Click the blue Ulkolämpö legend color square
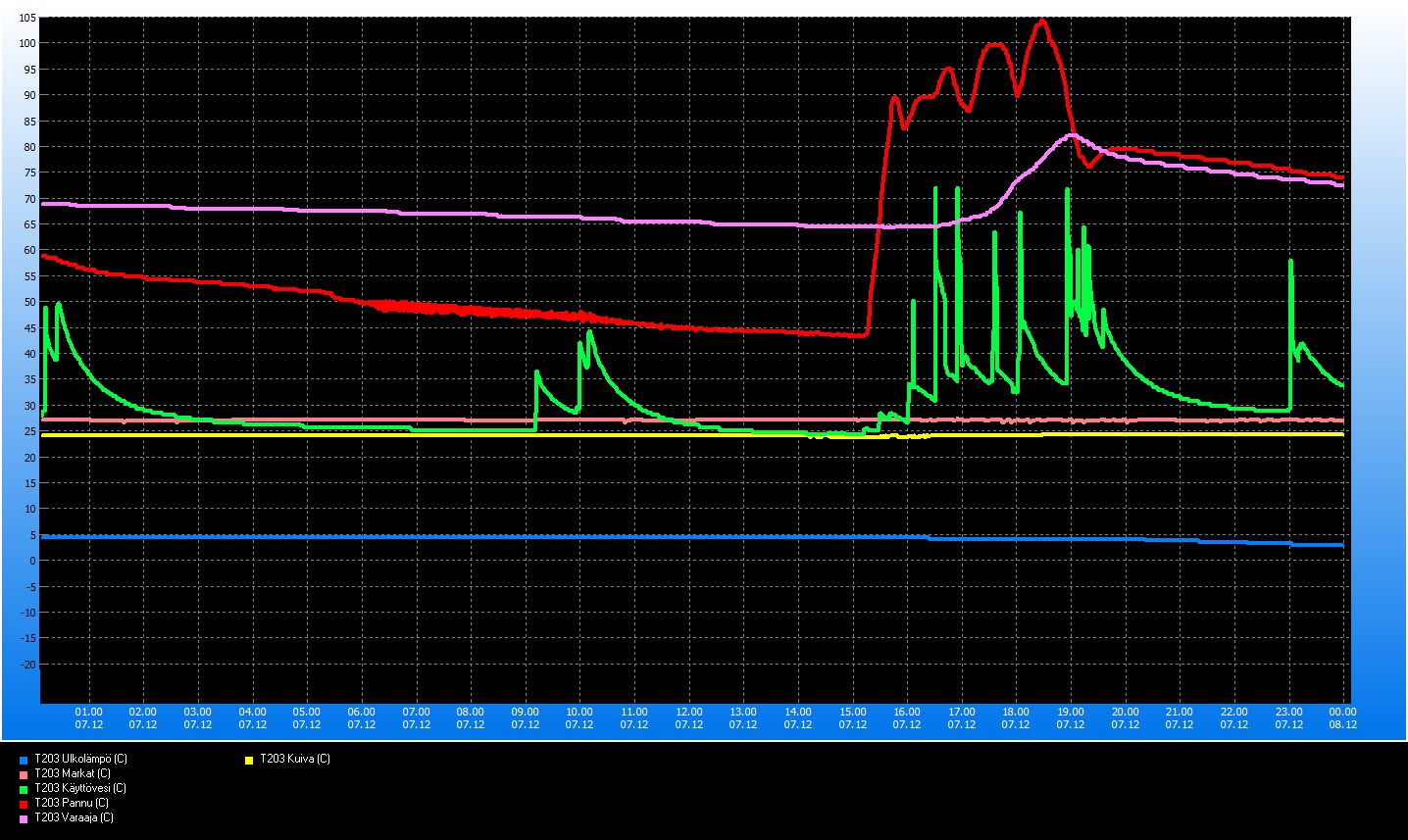Viewport: 1408px width, 840px height. (x=24, y=760)
